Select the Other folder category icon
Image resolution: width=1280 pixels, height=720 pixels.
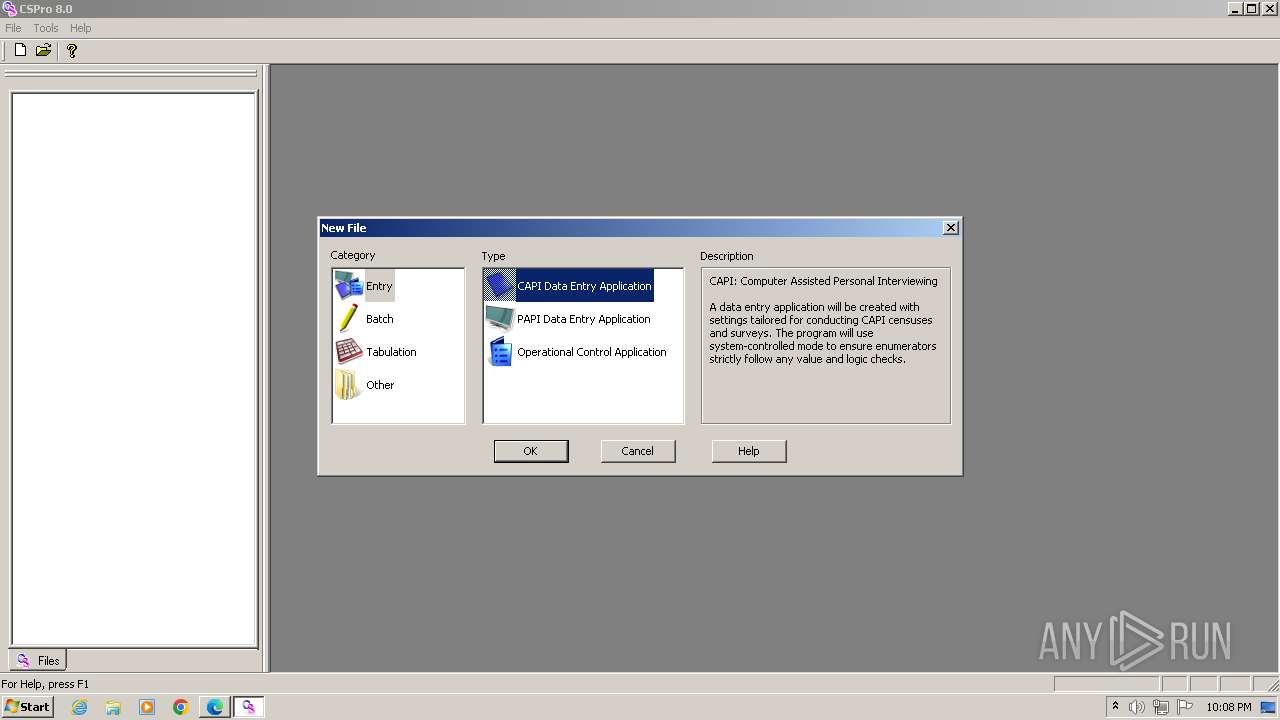click(x=348, y=385)
